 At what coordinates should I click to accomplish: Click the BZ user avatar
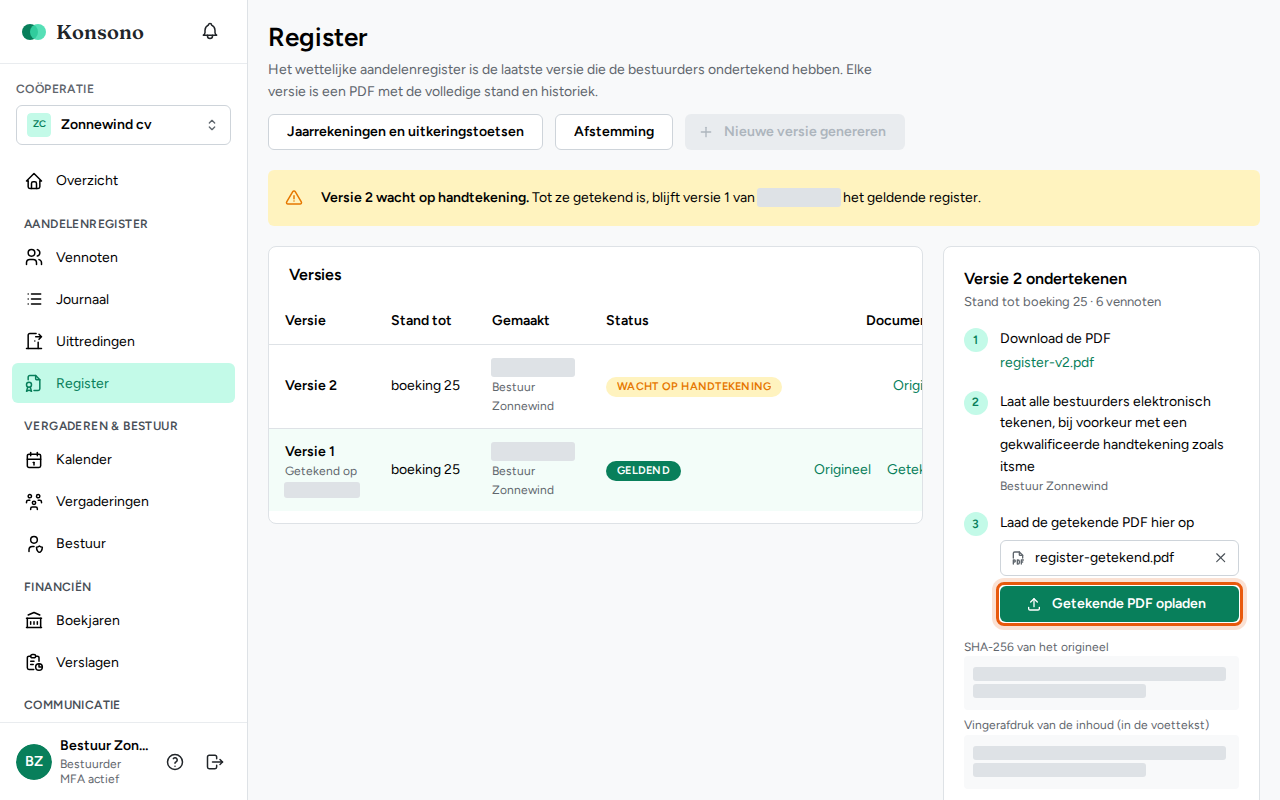[x=34, y=762]
